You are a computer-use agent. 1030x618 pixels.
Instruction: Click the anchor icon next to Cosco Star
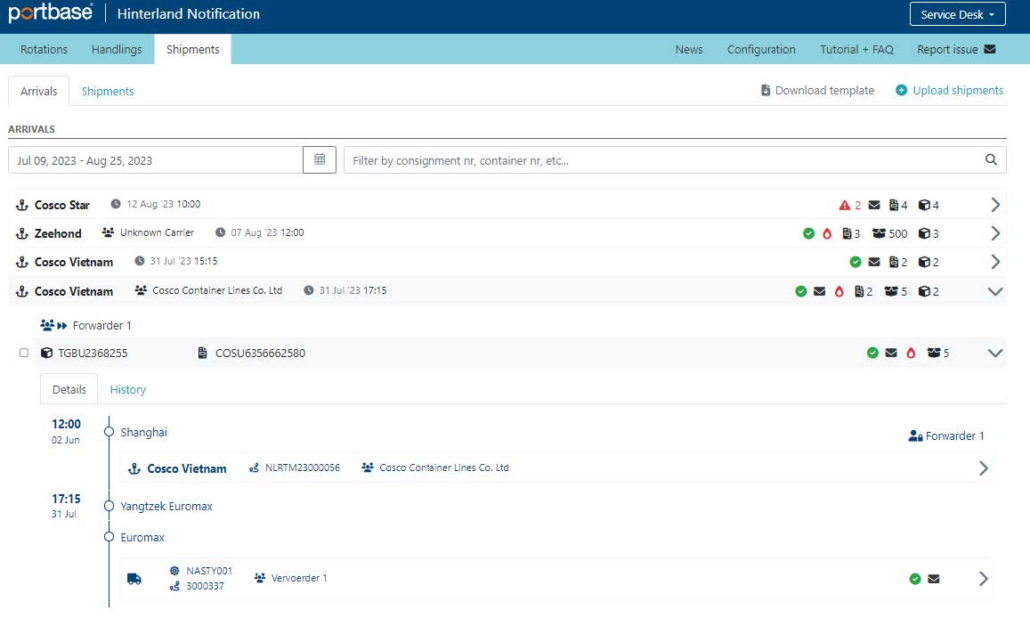22,203
